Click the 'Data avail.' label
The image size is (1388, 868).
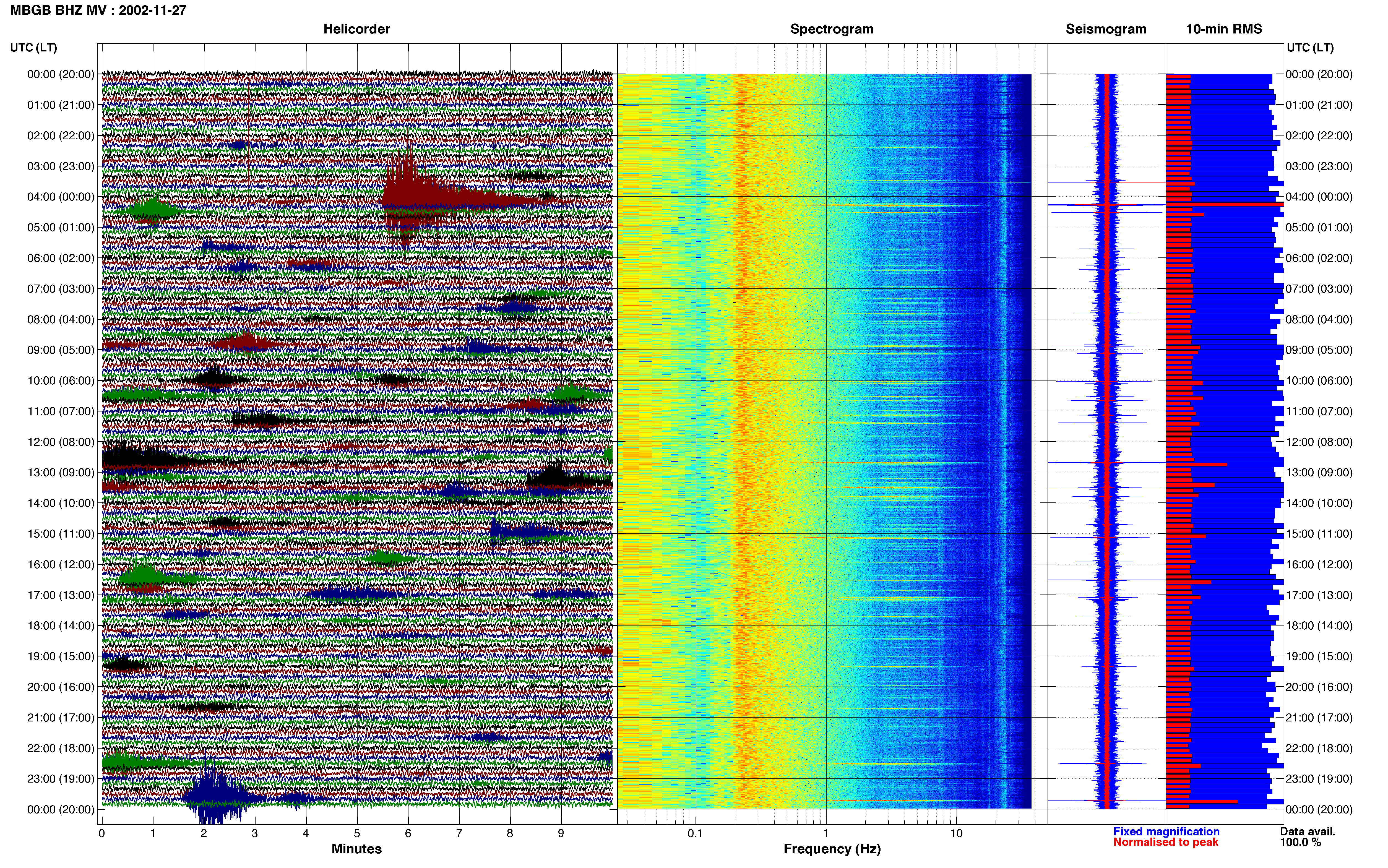[1308, 831]
